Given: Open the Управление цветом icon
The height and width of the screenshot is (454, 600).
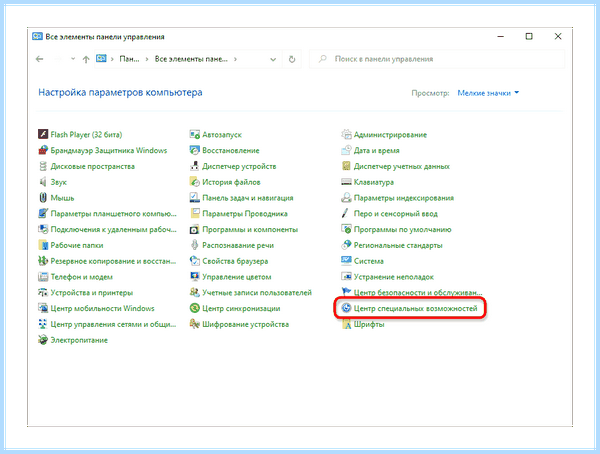Looking at the screenshot, I should coord(194,277).
